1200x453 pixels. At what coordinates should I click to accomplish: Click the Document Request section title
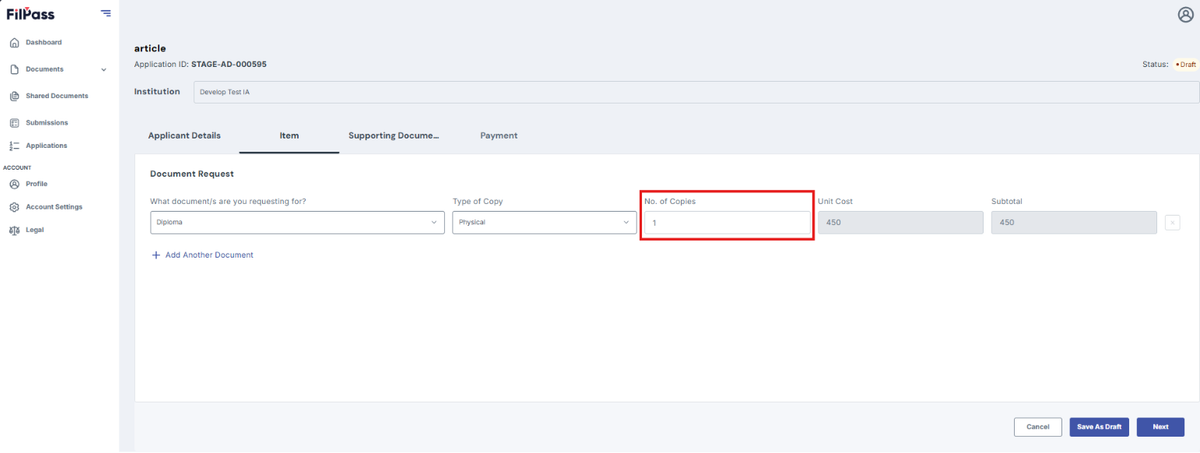192,174
